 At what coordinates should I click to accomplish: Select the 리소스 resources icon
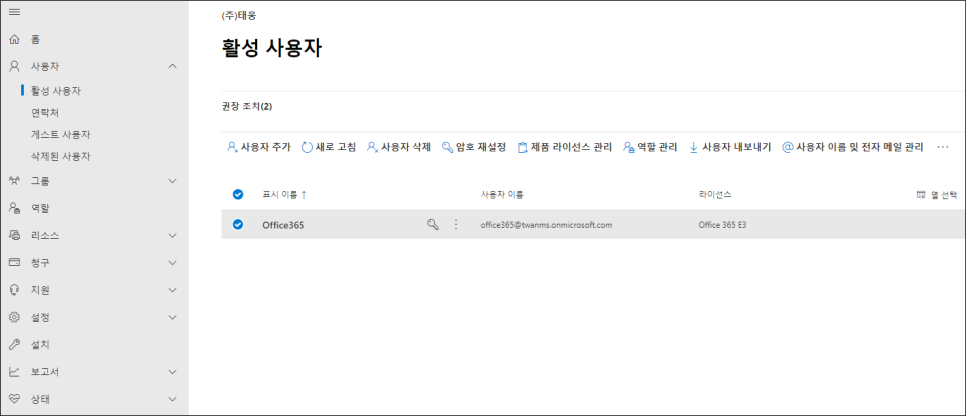tap(14, 235)
